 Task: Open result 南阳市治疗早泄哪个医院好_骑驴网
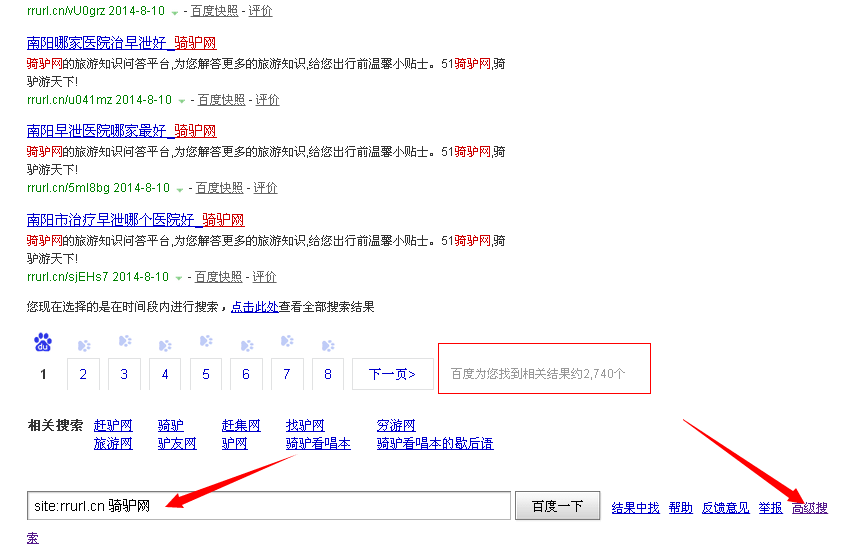135,220
